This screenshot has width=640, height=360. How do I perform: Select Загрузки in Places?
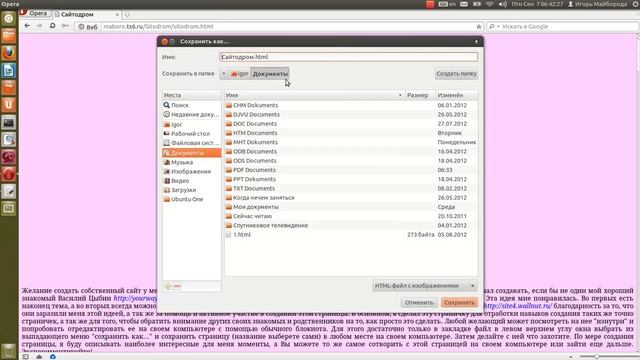192,190
